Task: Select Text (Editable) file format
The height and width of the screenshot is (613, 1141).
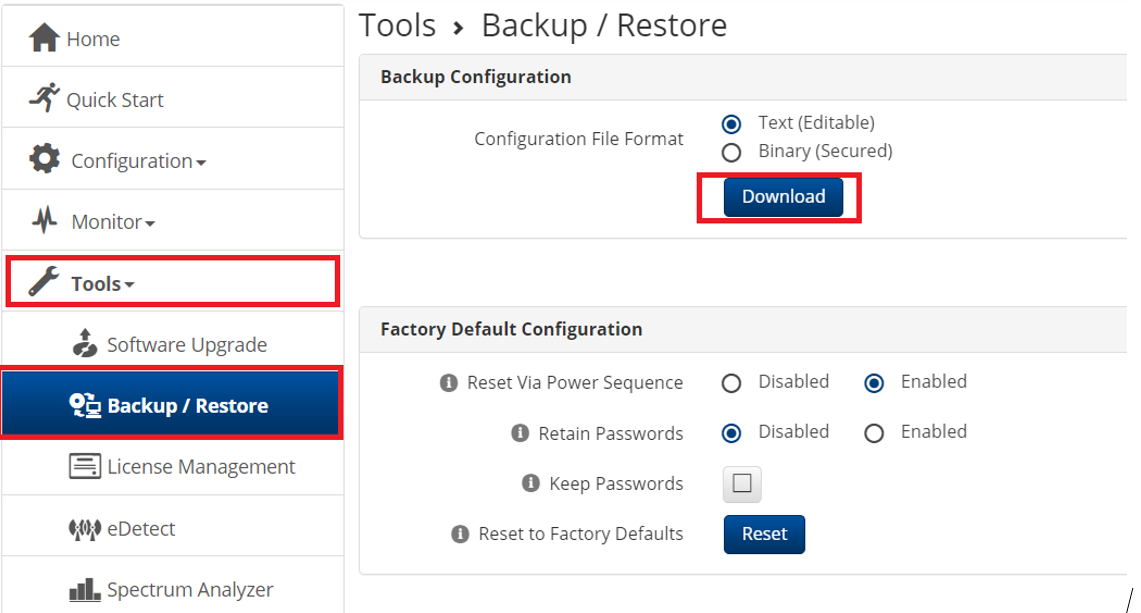Action: point(731,124)
